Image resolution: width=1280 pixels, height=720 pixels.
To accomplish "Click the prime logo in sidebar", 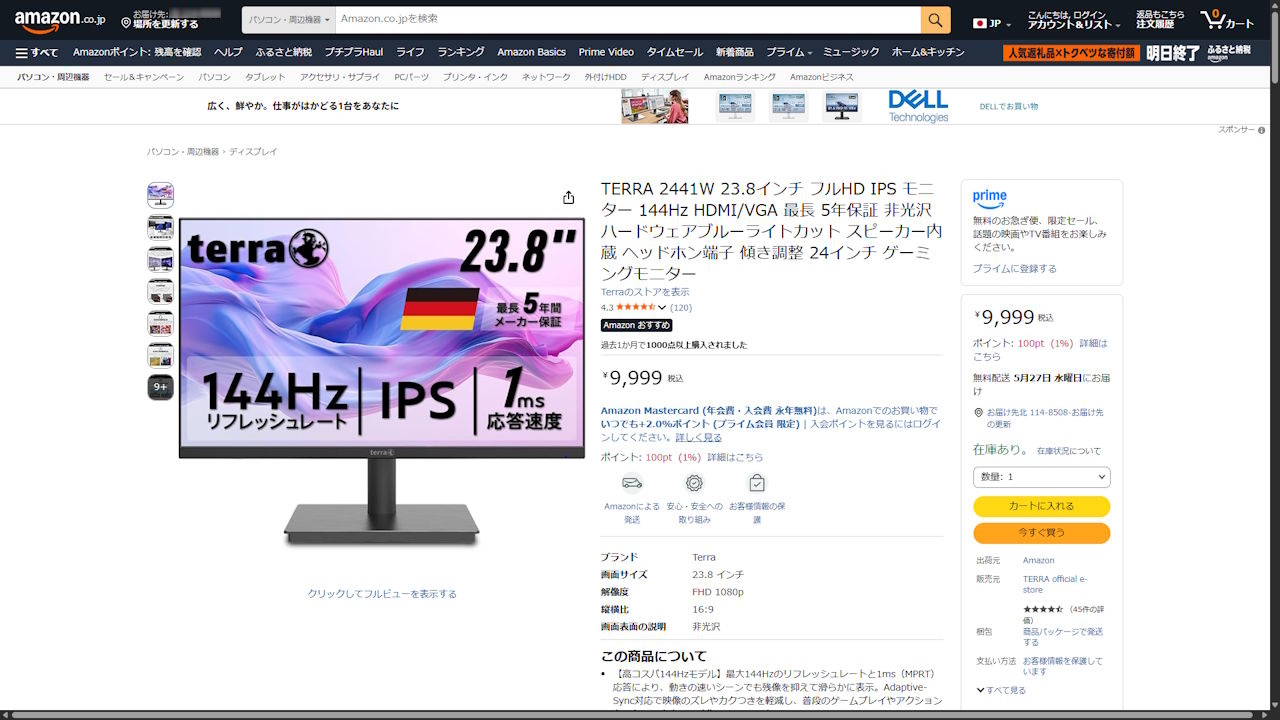I will coord(990,198).
